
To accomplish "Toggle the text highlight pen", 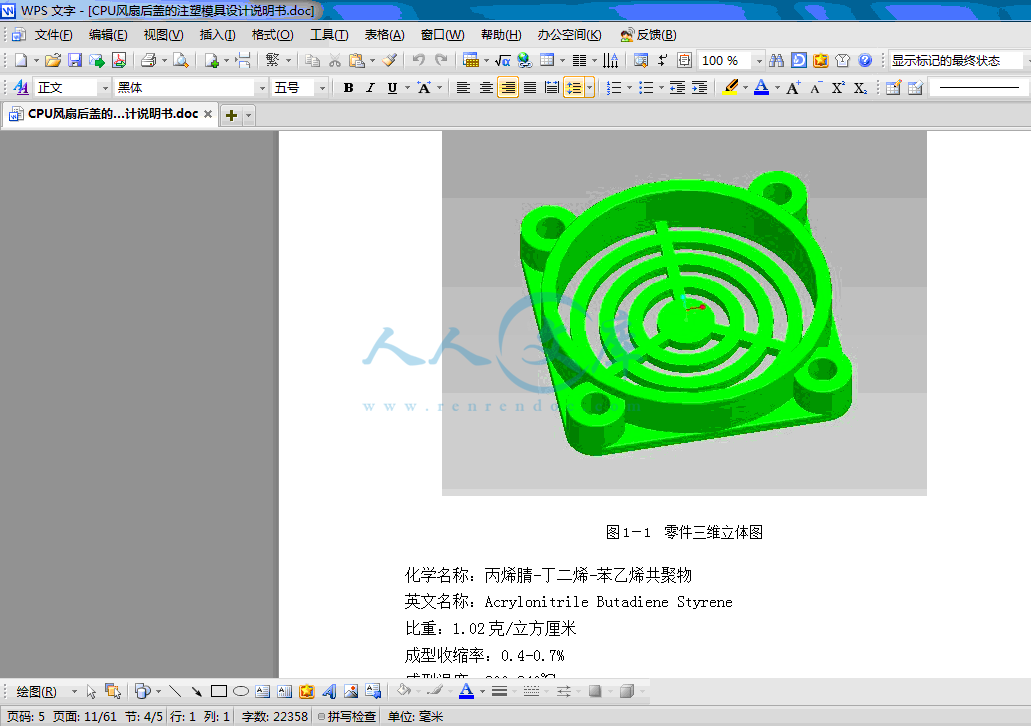I will coord(730,87).
